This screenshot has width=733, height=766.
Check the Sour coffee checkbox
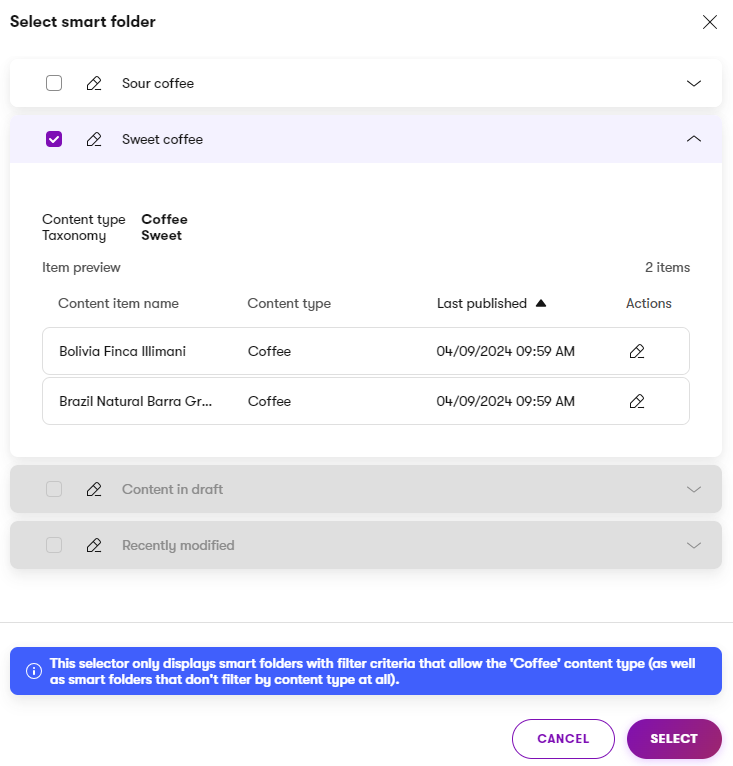54,84
